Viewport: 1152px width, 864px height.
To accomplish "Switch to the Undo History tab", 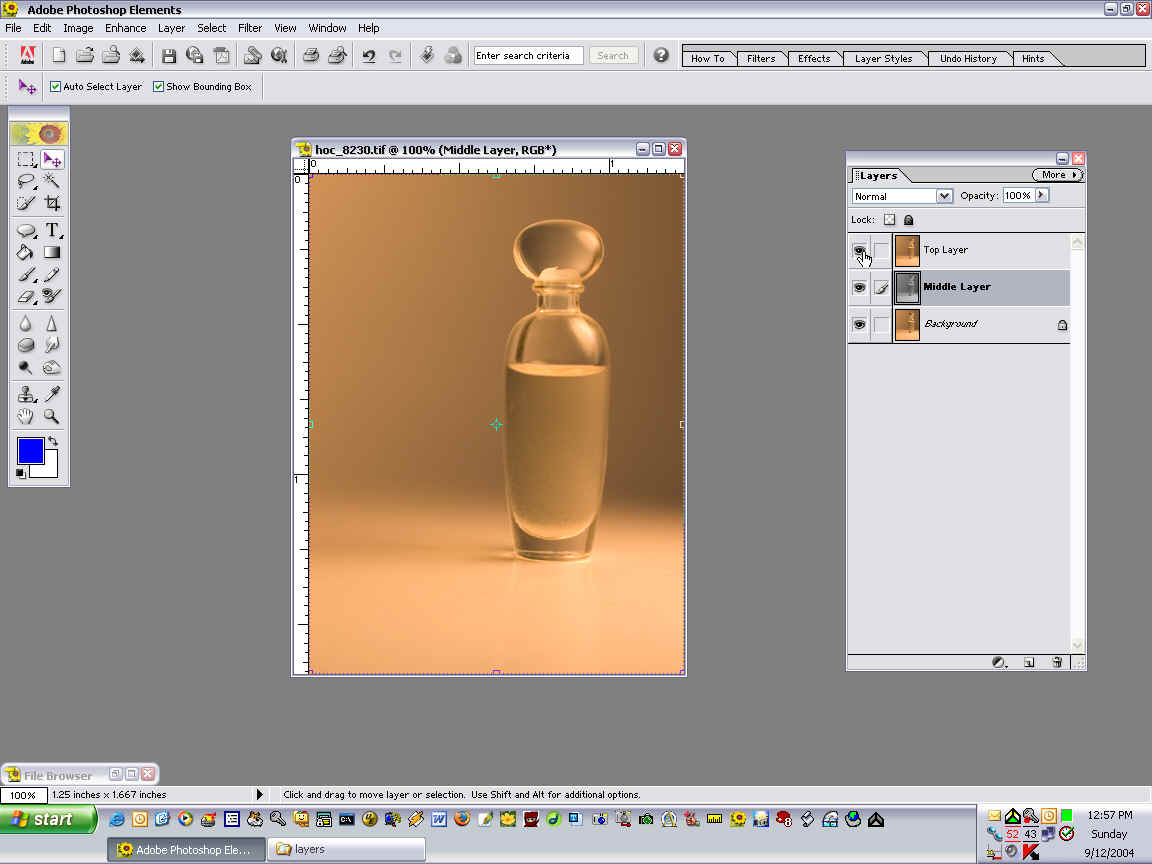I will pos(967,58).
